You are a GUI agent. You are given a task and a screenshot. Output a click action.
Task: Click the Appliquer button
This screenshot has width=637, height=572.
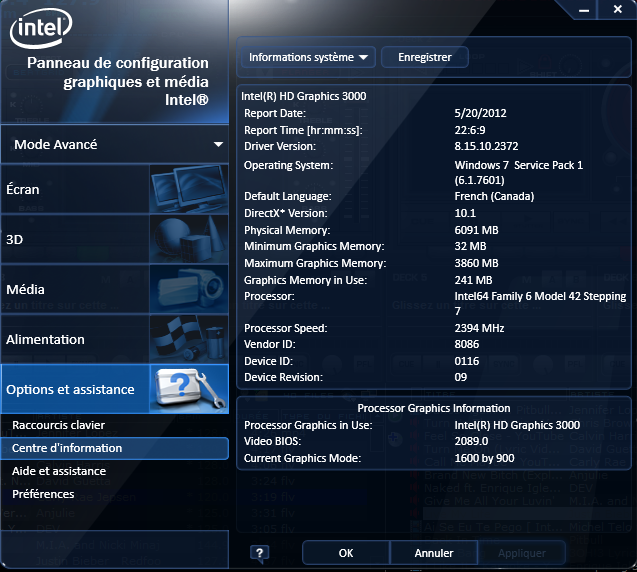click(522, 553)
